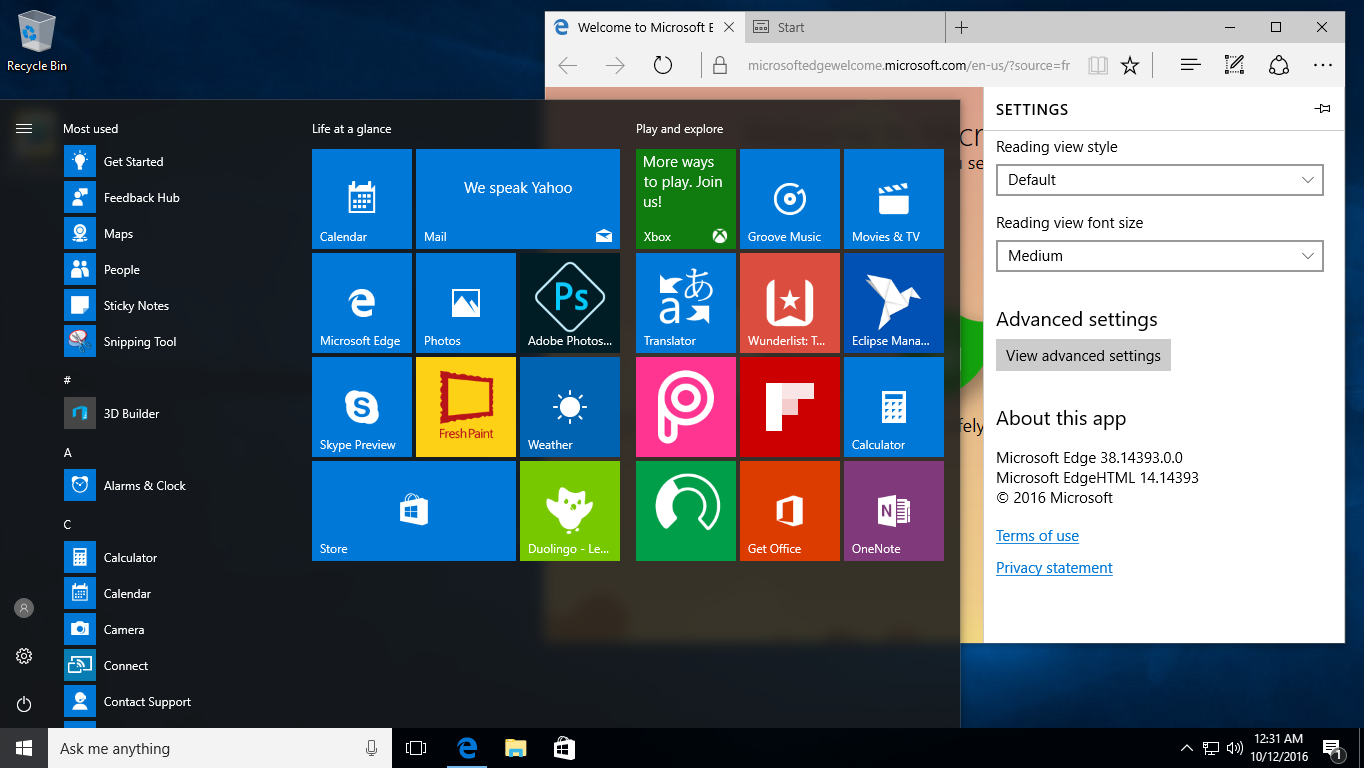Refresh the Edge page
Image resolution: width=1364 pixels, height=768 pixels.
pos(662,65)
